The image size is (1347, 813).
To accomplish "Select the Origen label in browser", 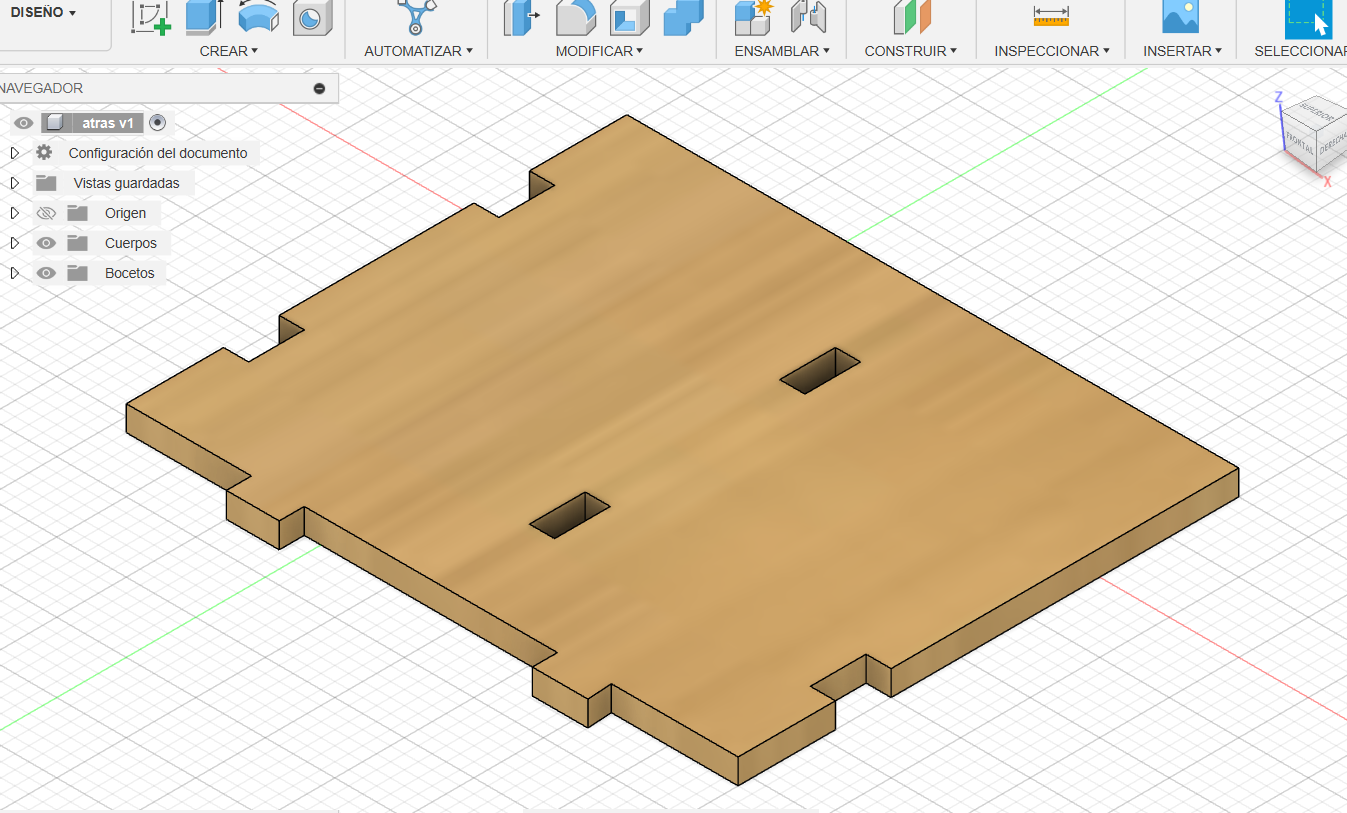I will coord(125,213).
